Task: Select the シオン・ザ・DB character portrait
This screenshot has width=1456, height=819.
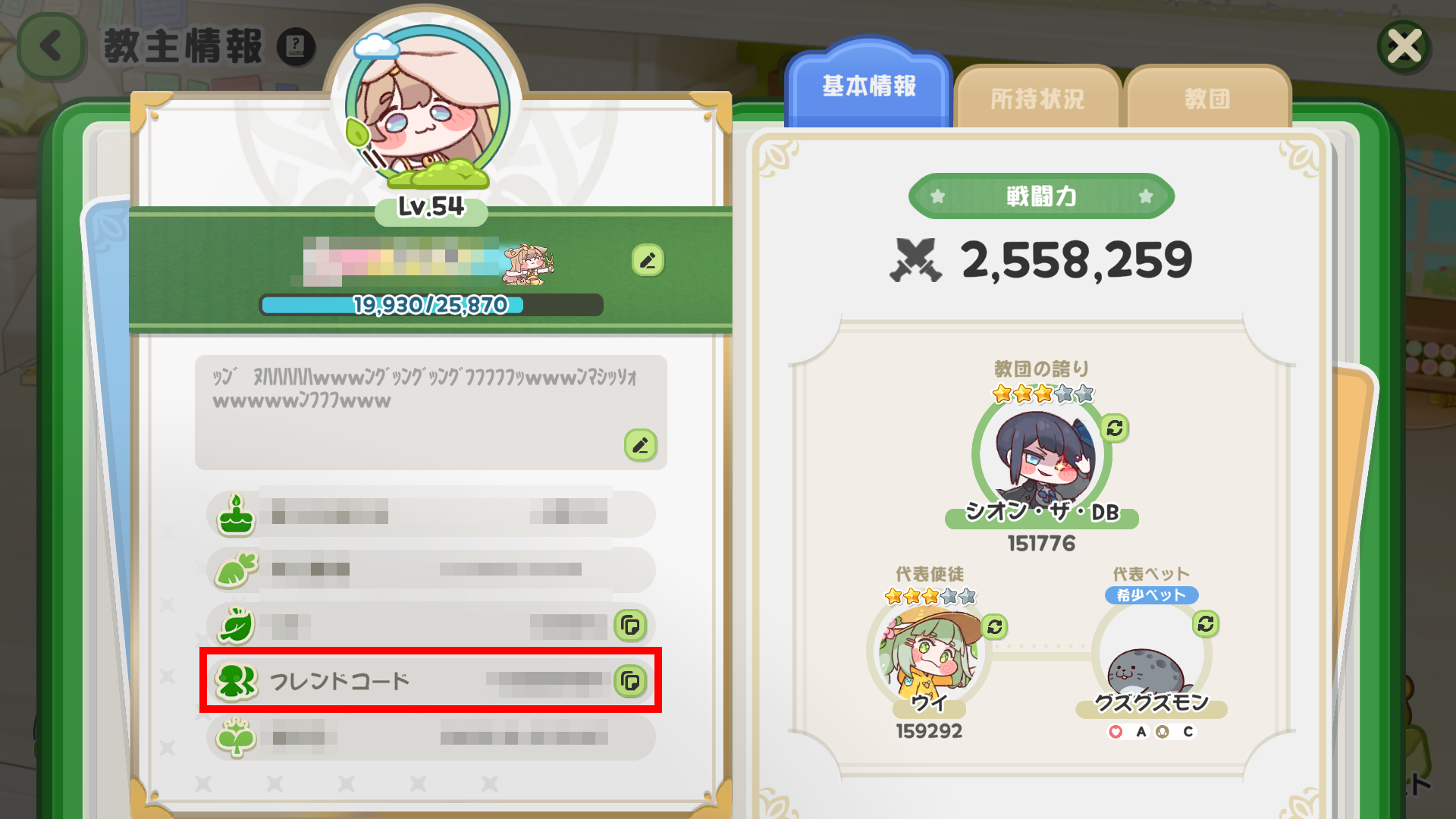Action: click(x=1042, y=454)
